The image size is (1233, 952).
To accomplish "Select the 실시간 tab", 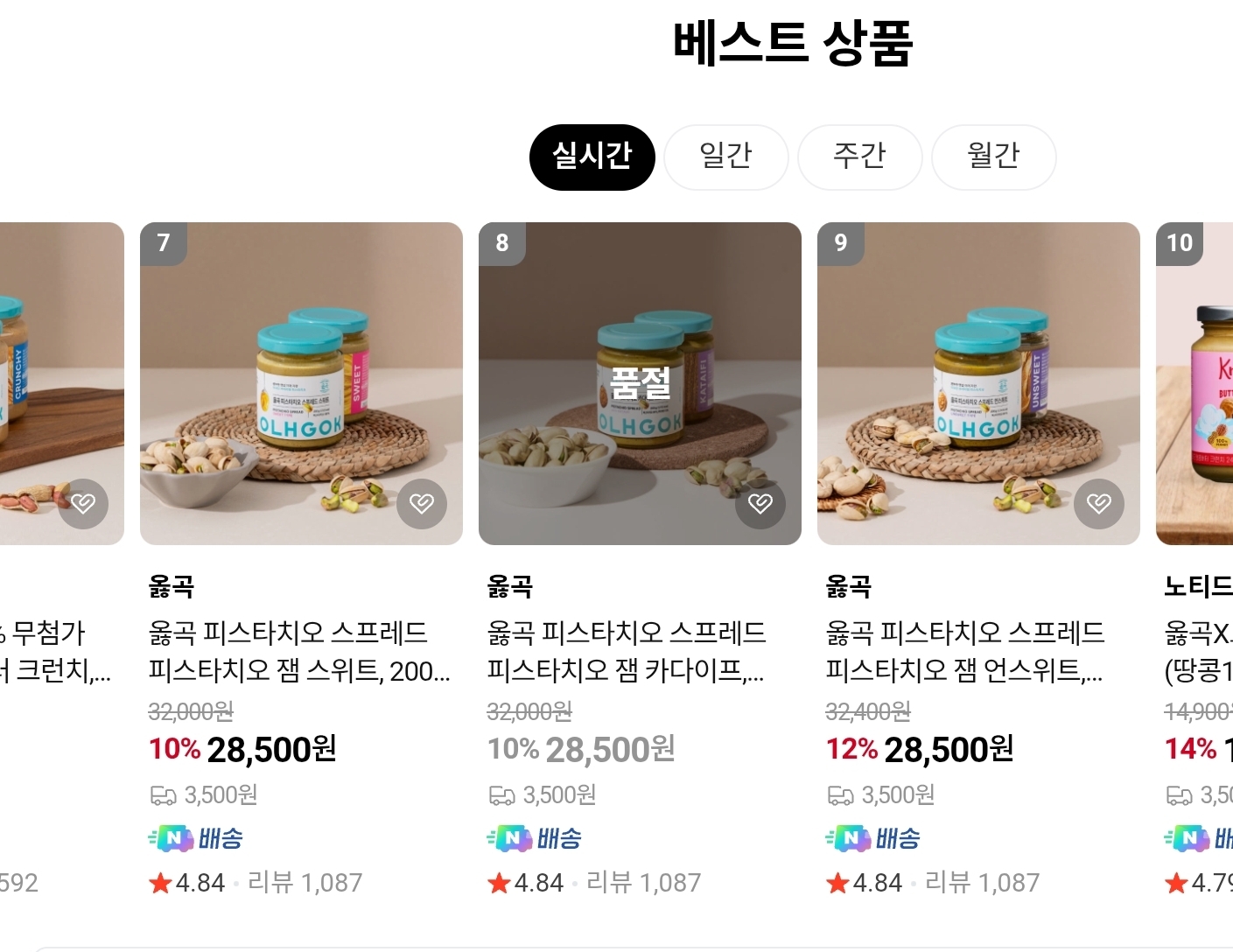I will [x=592, y=157].
